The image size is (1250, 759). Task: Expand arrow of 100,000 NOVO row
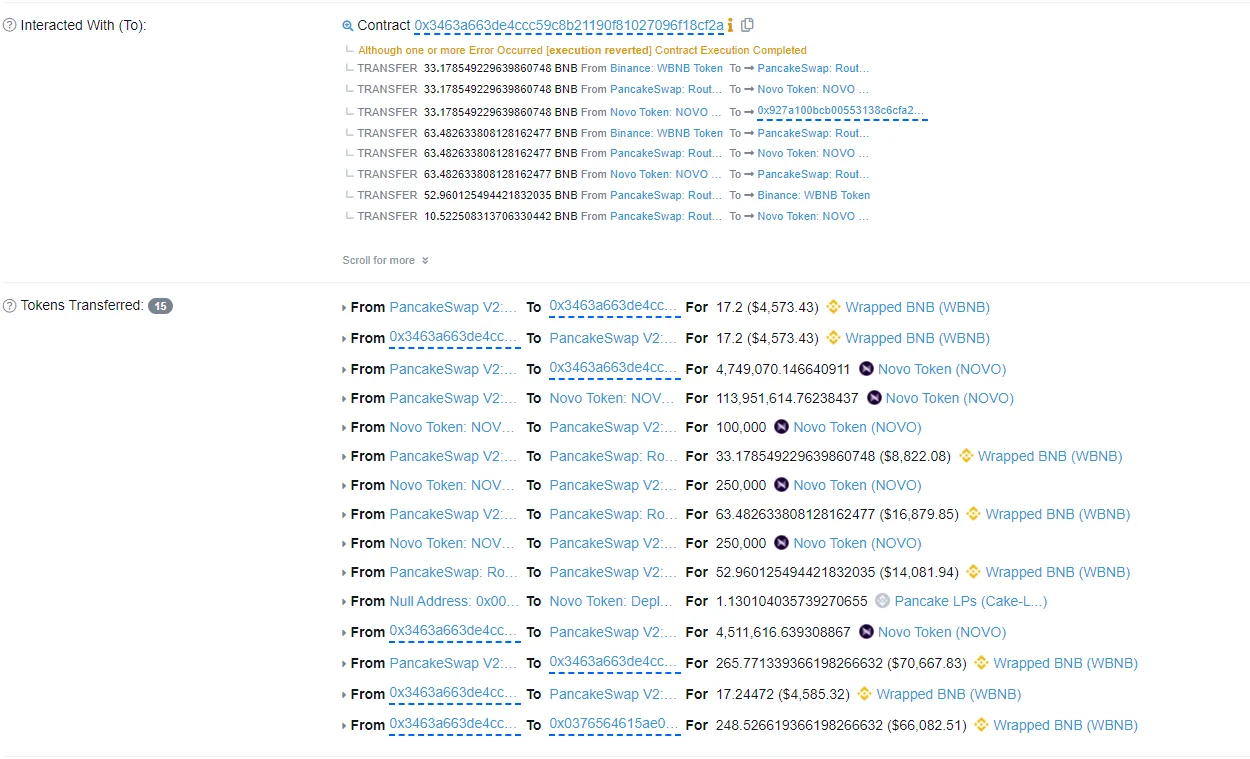(345, 428)
